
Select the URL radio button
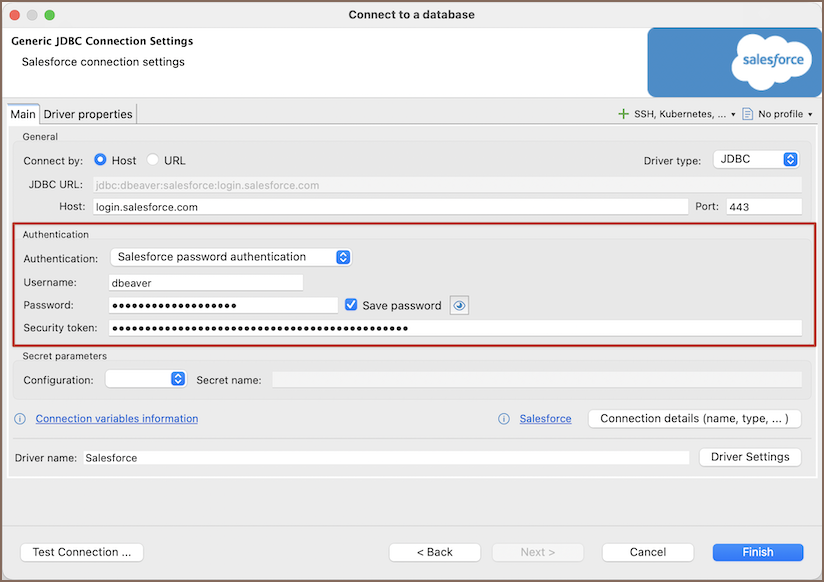tap(153, 160)
